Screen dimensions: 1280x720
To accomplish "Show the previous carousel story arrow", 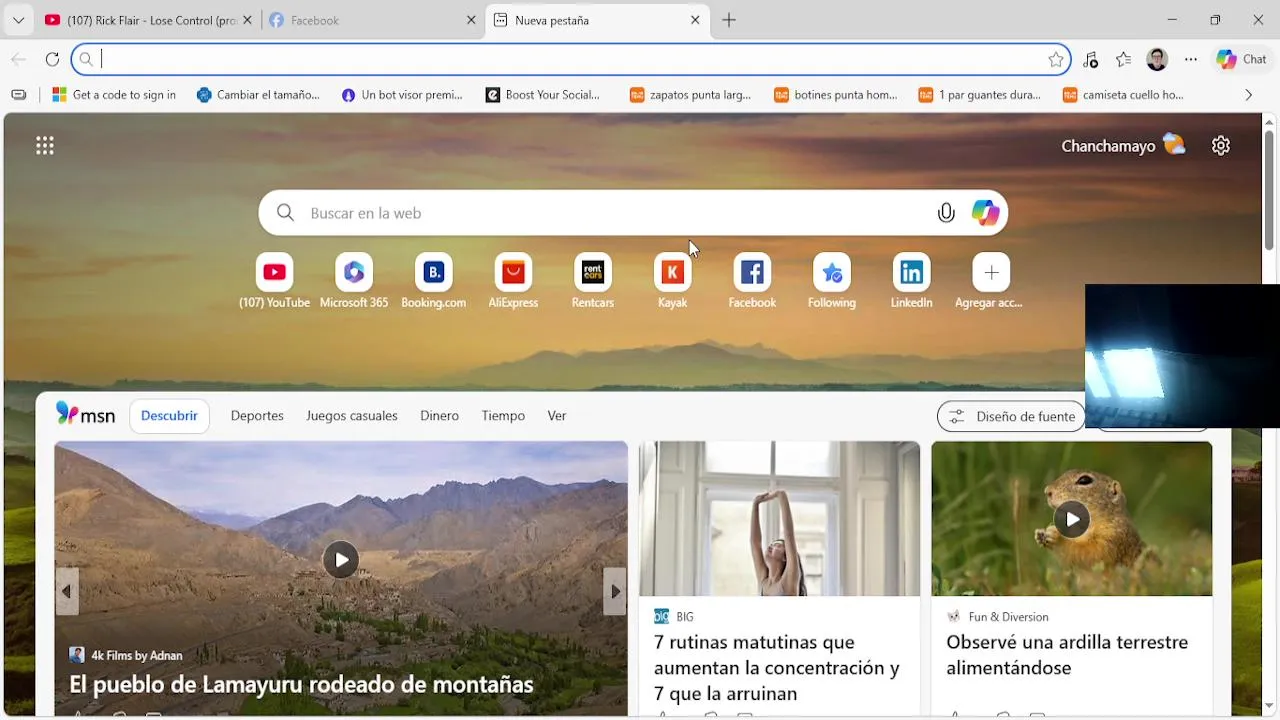I will [67, 591].
